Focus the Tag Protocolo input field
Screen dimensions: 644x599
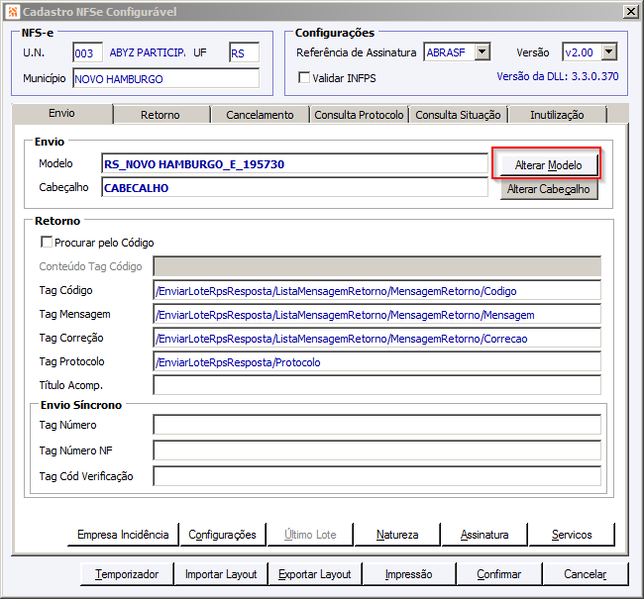(377, 362)
